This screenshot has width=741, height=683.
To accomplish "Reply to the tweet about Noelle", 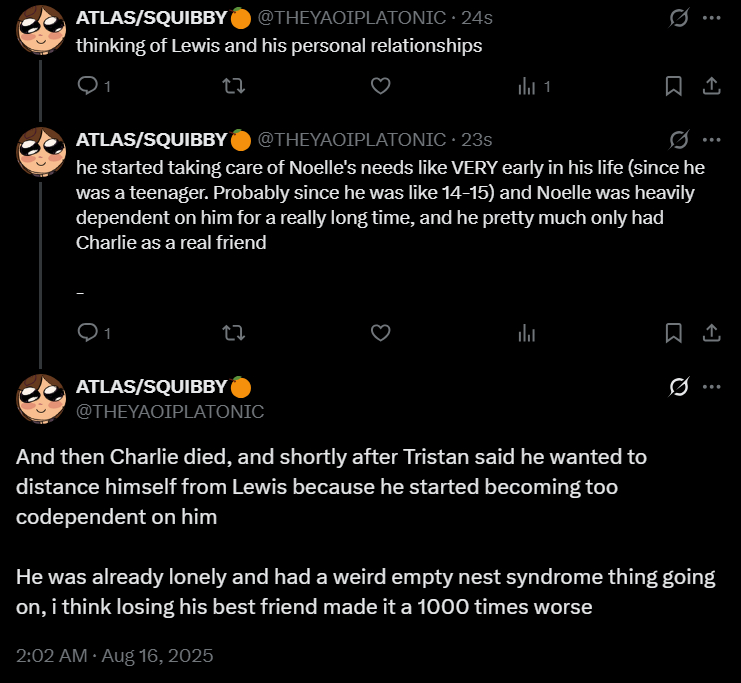I will pos(87,333).
